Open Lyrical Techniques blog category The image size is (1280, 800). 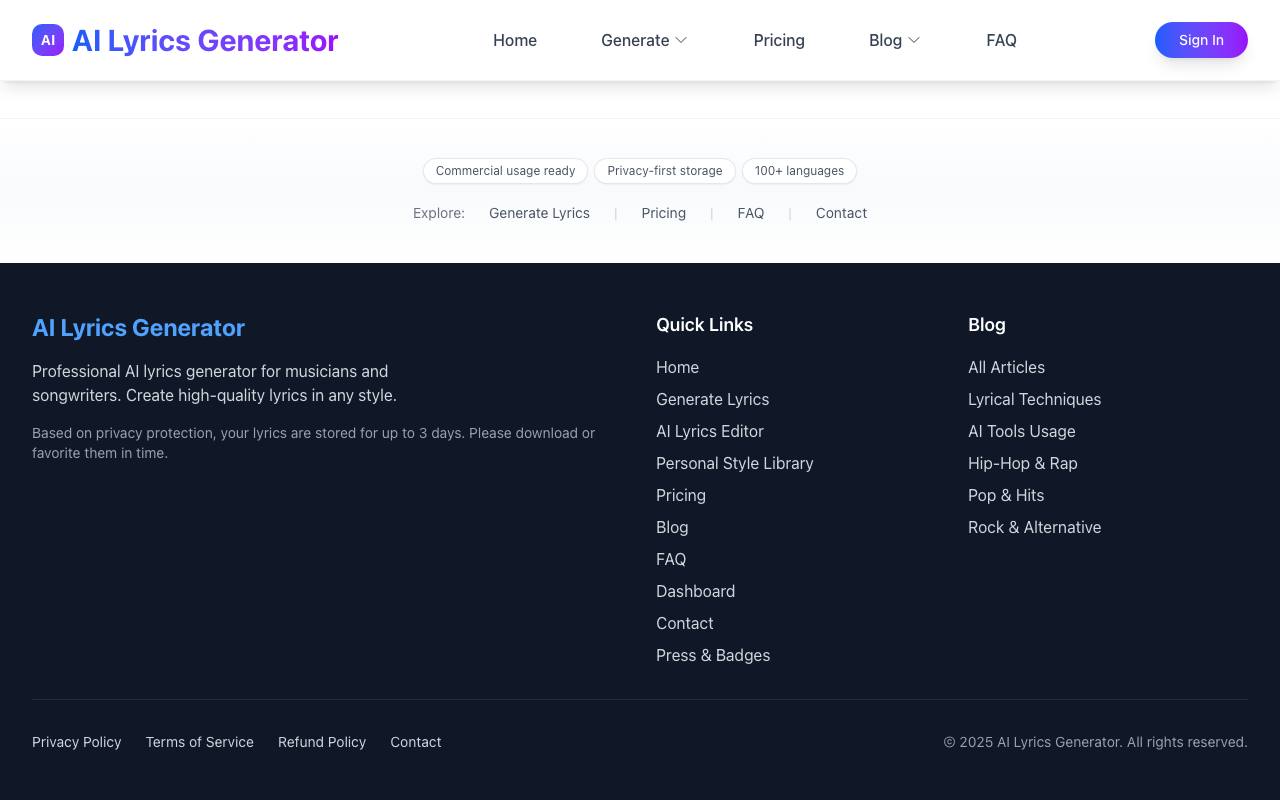coord(1034,399)
